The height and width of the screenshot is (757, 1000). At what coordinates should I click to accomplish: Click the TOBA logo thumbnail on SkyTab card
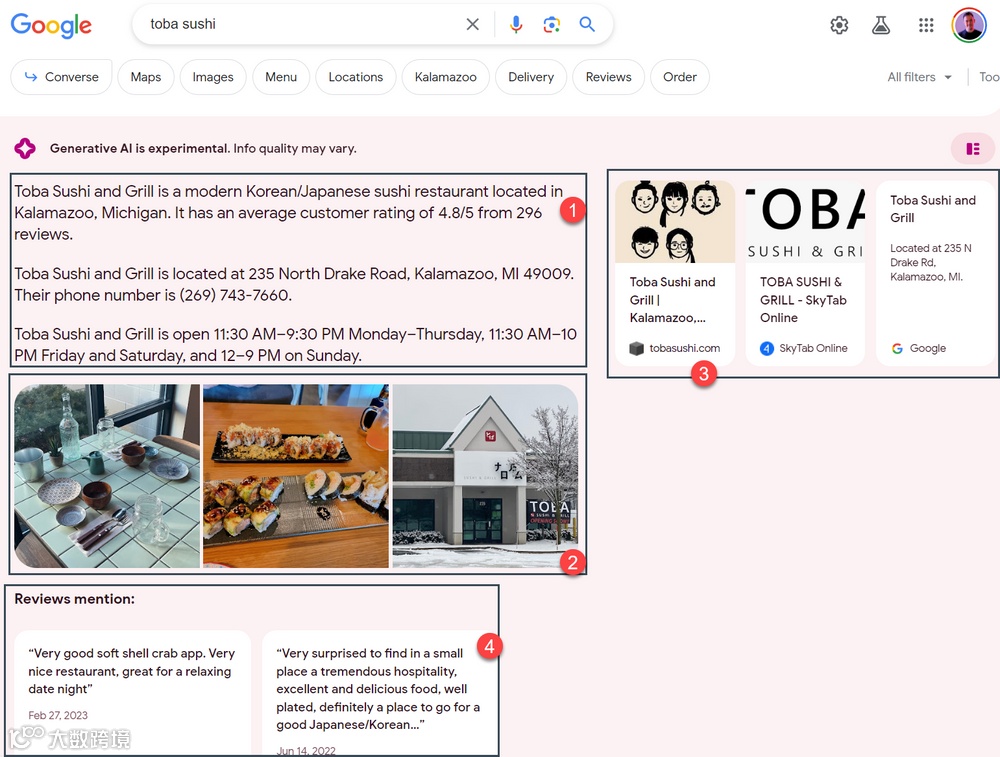pos(805,221)
